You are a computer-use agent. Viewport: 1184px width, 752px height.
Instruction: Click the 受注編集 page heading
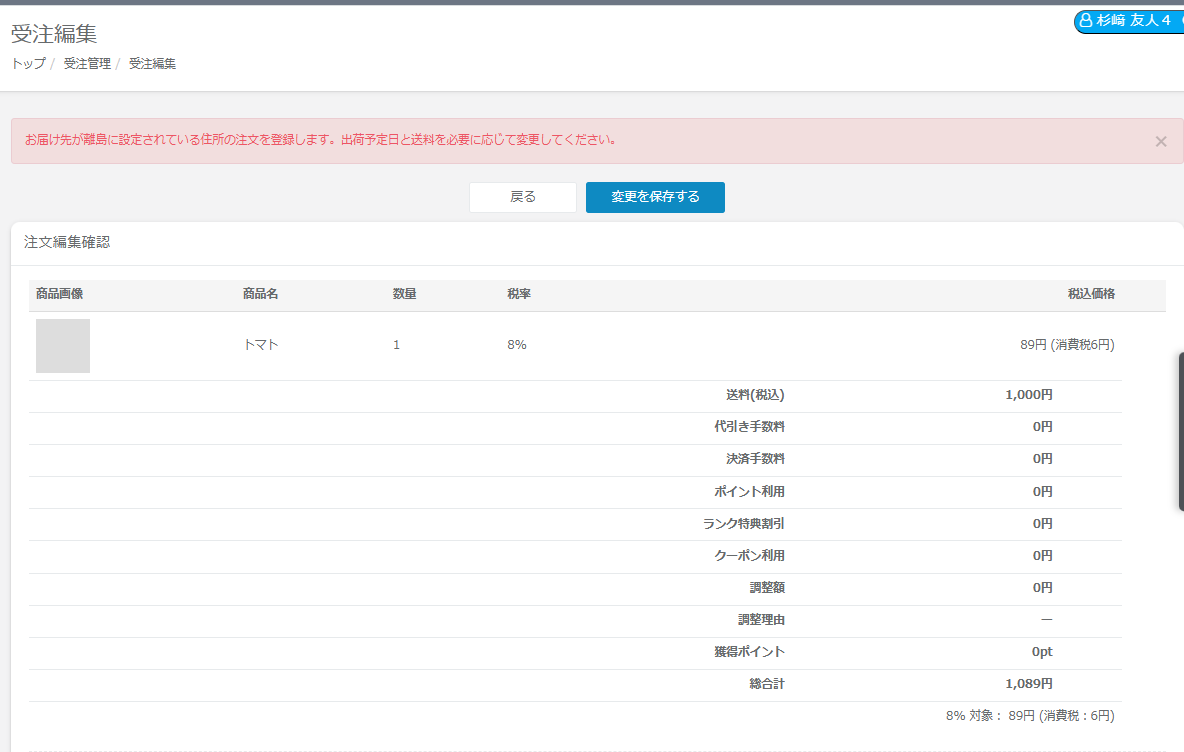tap(54, 34)
